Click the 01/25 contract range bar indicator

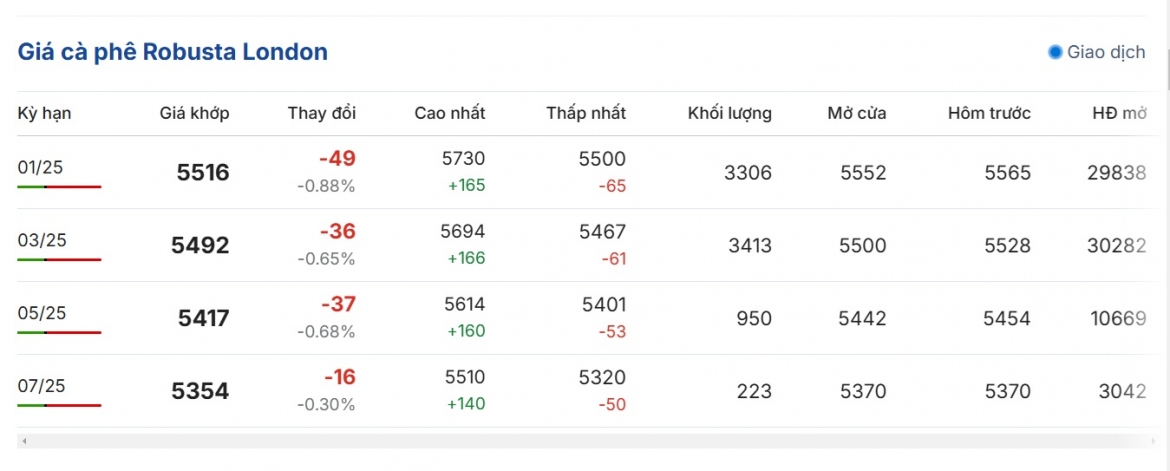(x=60, y=187)
